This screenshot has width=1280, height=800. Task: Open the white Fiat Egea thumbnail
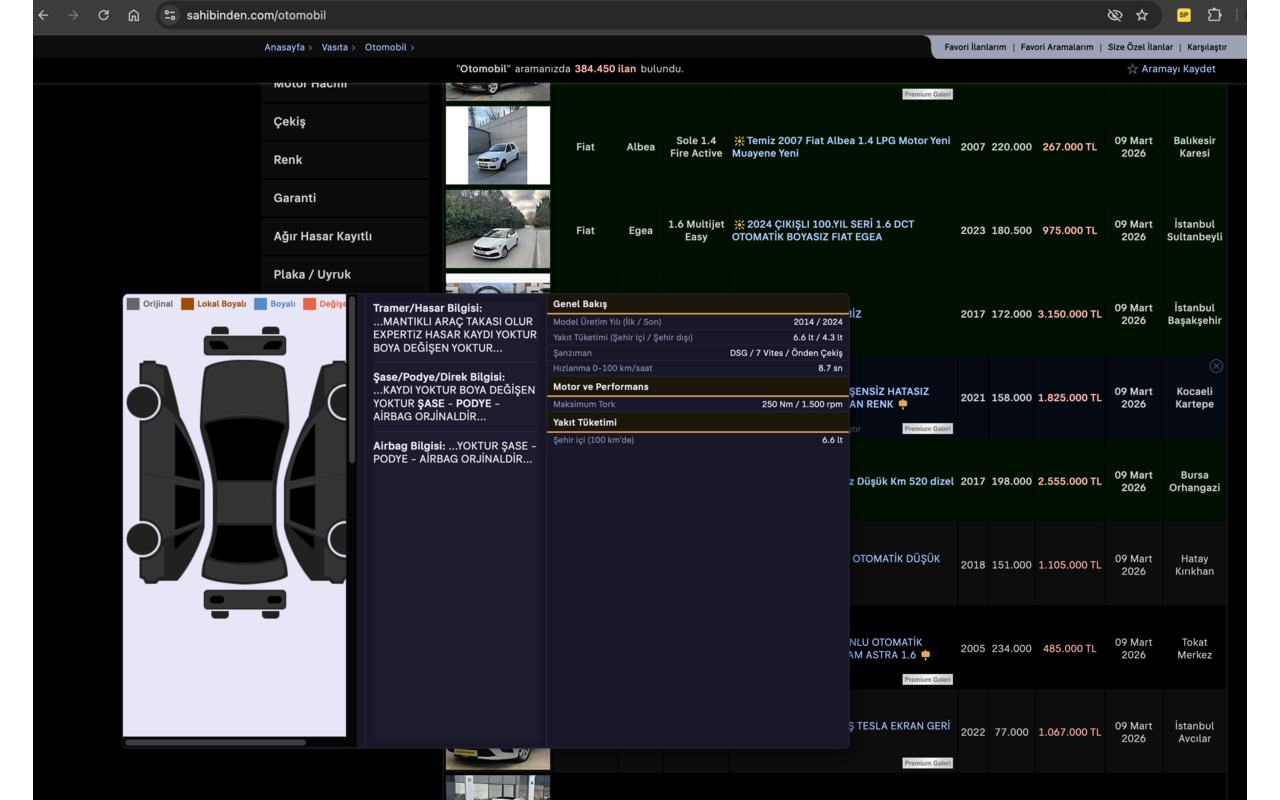tap(498, 230)
